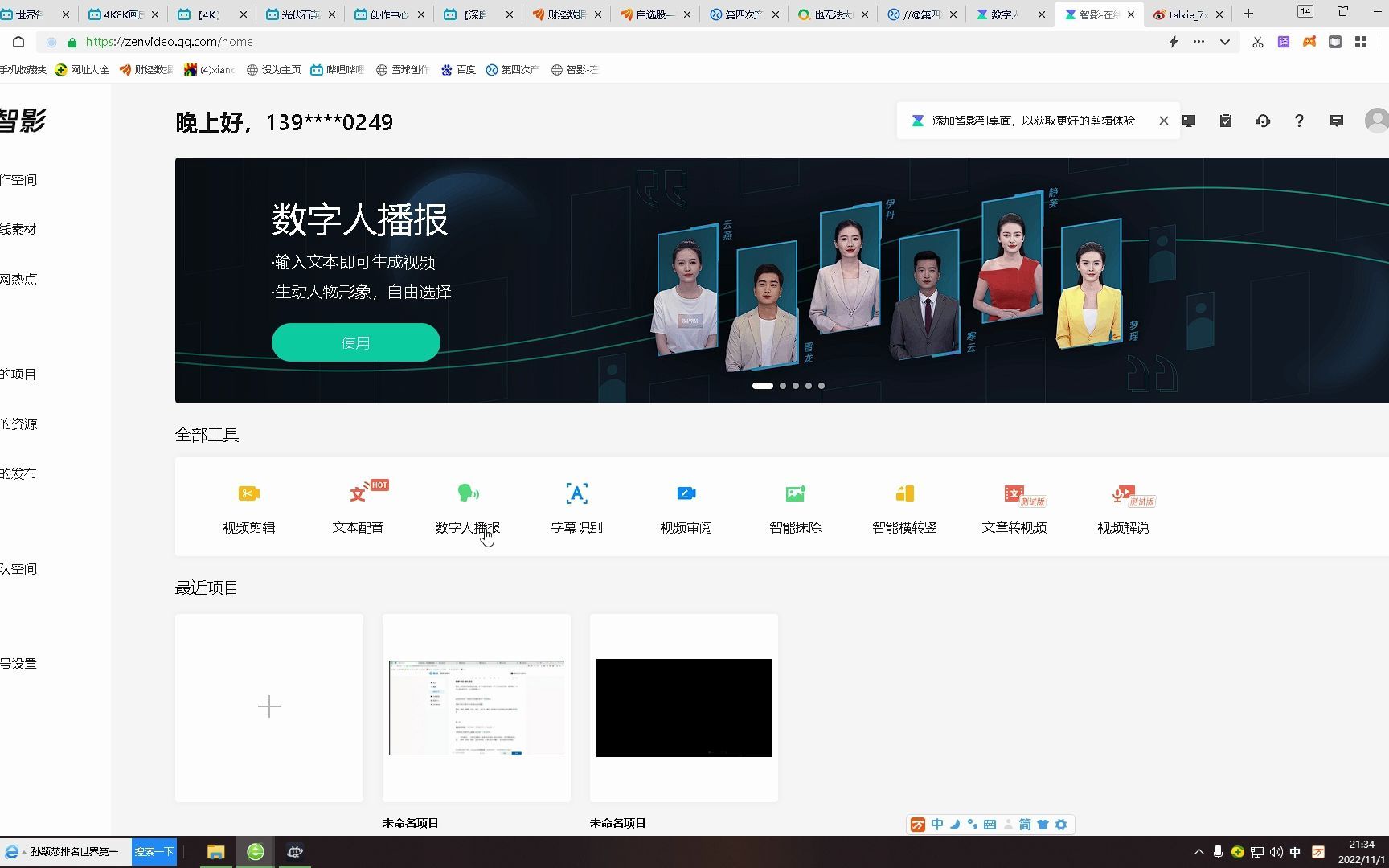
Task: Create a new project with plus card
Action: [269, 707]
